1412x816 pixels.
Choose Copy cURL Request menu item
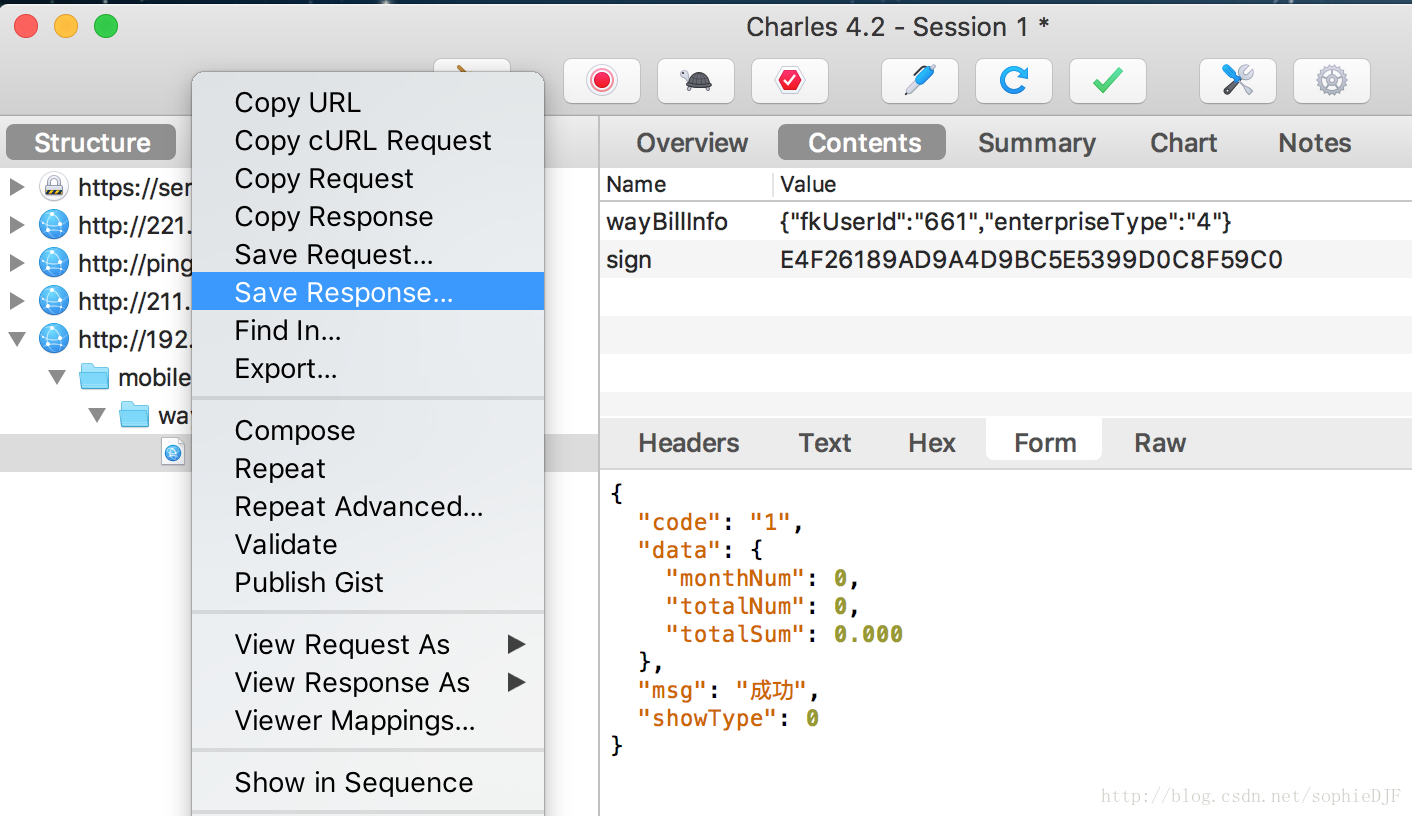(x=368, y=141)
